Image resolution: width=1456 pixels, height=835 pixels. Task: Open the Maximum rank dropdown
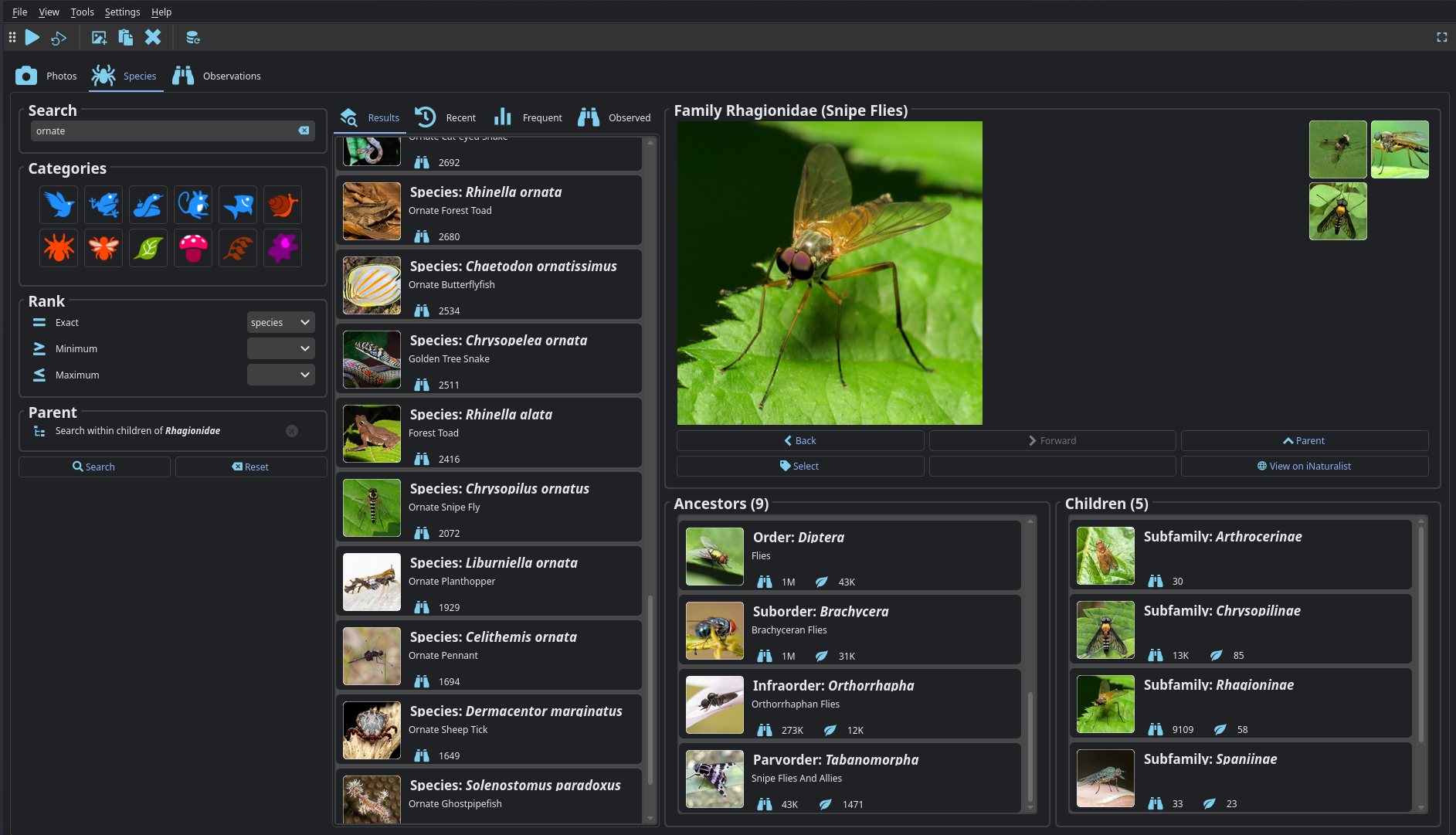(x=280, y=375)
